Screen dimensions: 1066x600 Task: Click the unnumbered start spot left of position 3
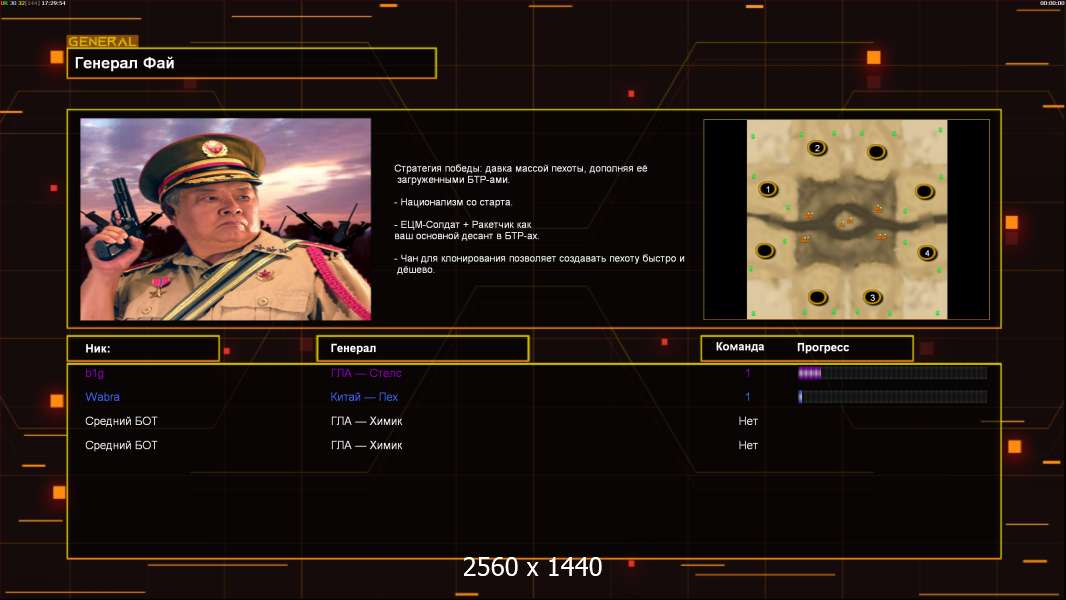(818, 296)
